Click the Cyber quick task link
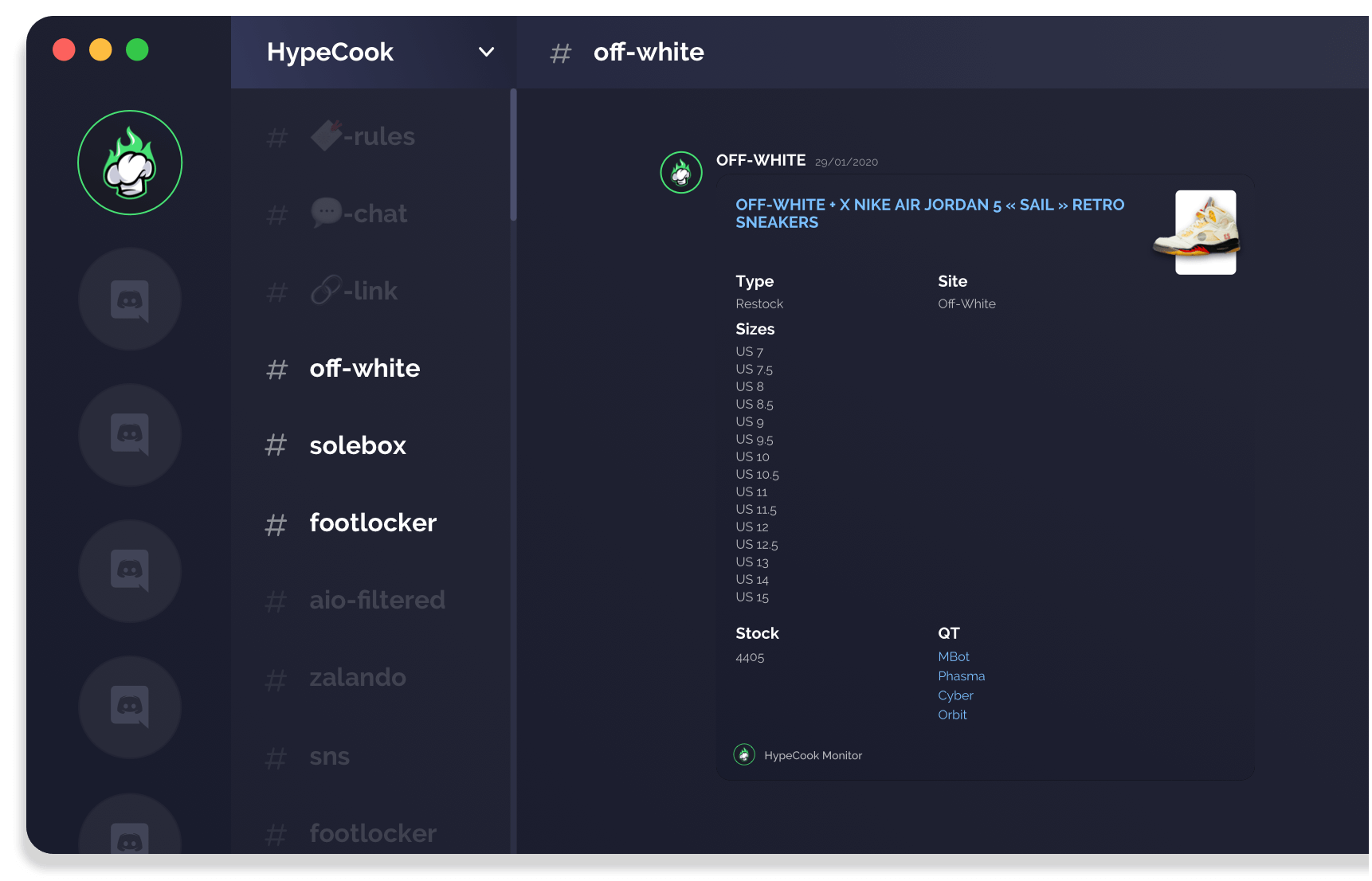The width and height of the screenshot is (1372, 881). click(955, 695)
